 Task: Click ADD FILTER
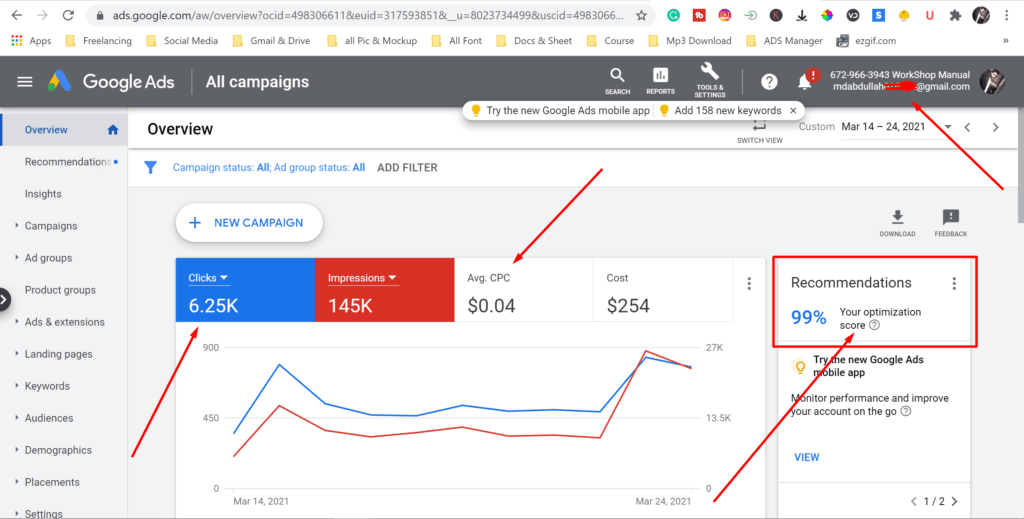coord(408,168)
